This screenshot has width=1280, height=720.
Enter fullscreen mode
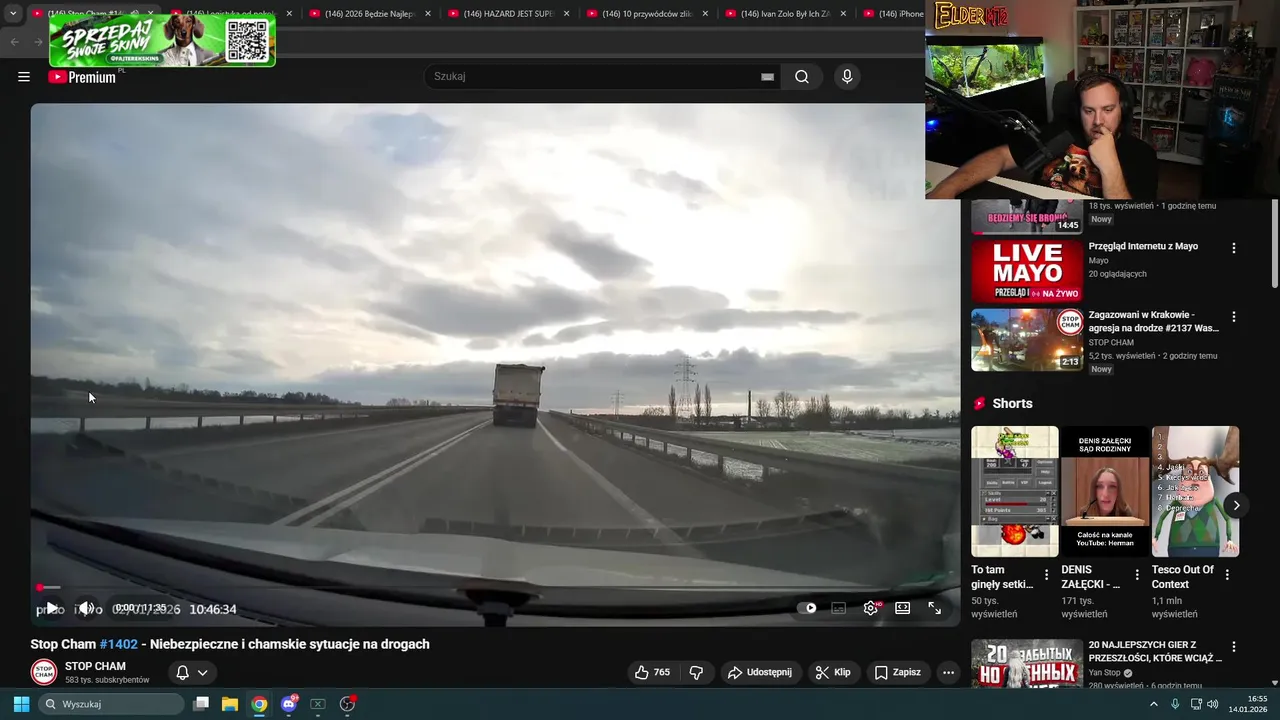click(x=935, y=608)
